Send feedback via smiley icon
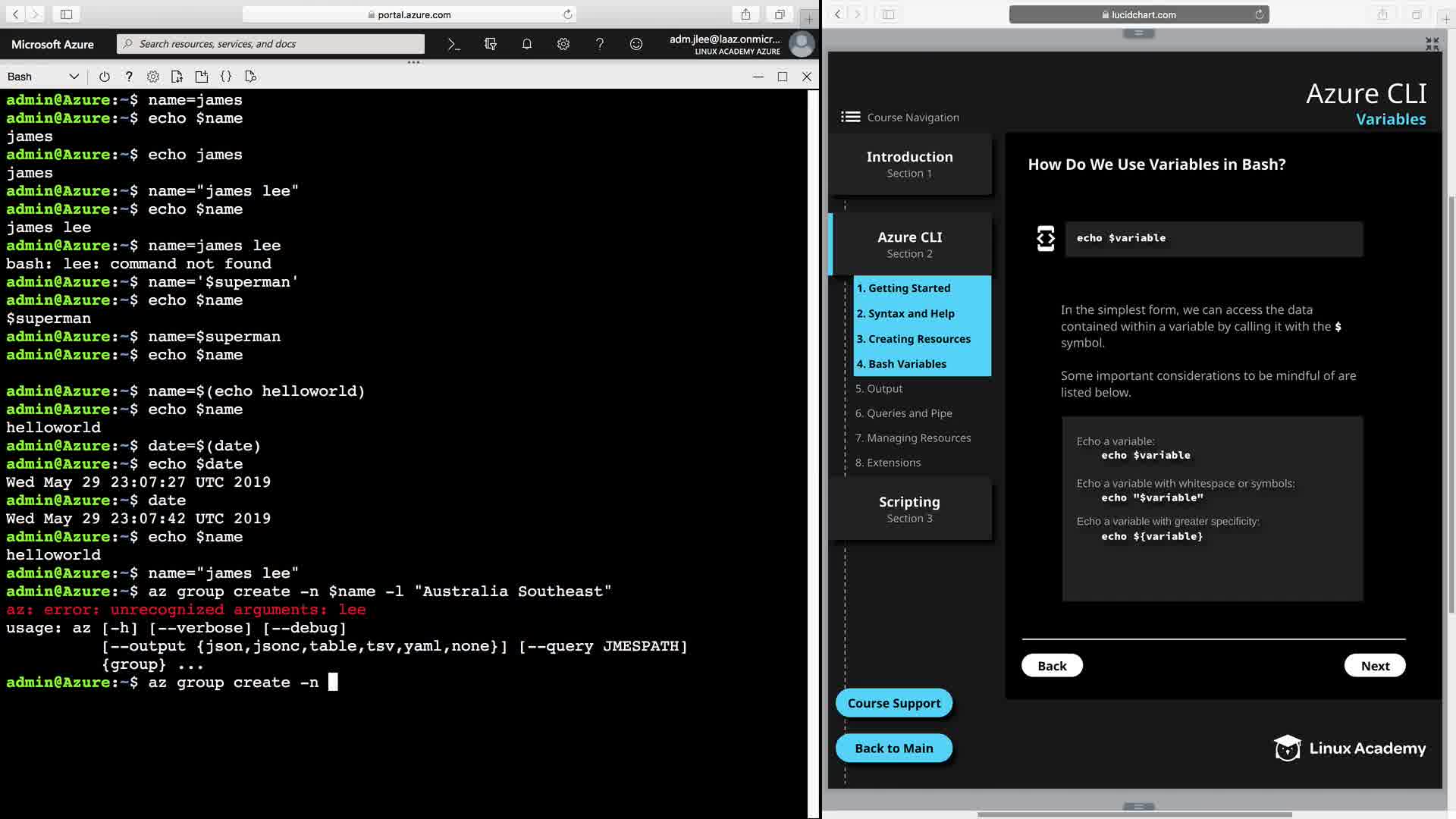Image resolution: width=1456 pixels, height=819 pixels. 635,44
